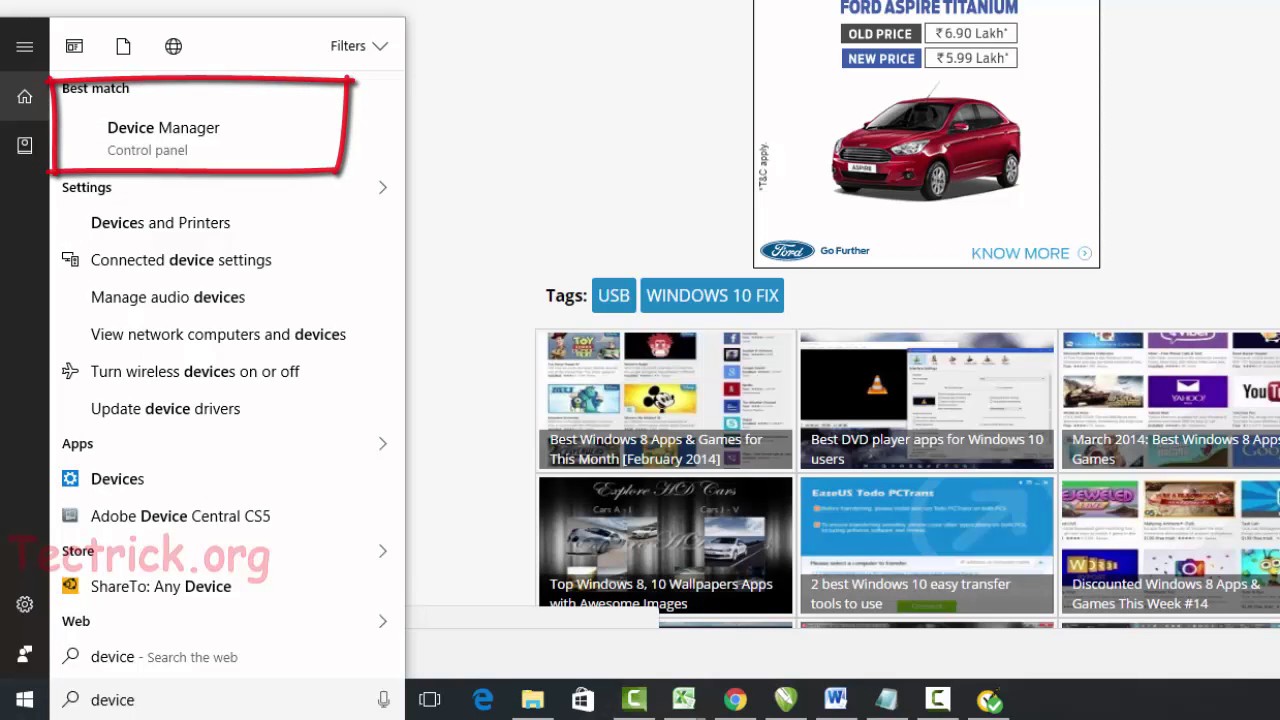Image resolution: width=1280 pixels, height=720 pixels.
Task: Open Best DVD player apps article
Action: 927,400
